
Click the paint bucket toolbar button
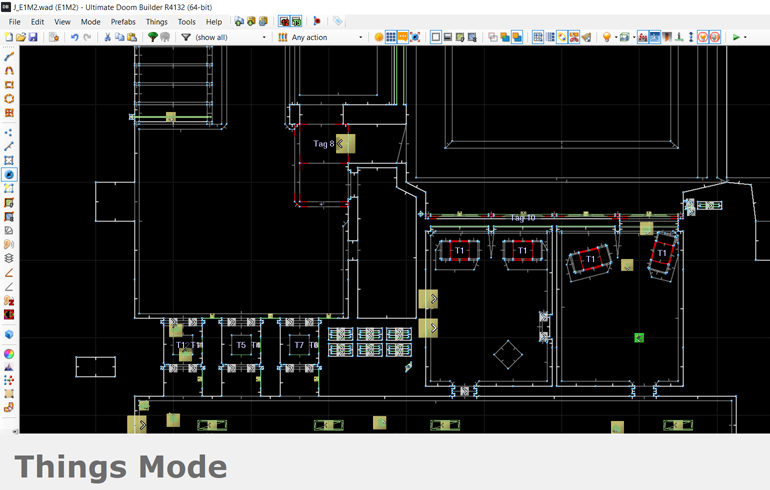point(586,37)
